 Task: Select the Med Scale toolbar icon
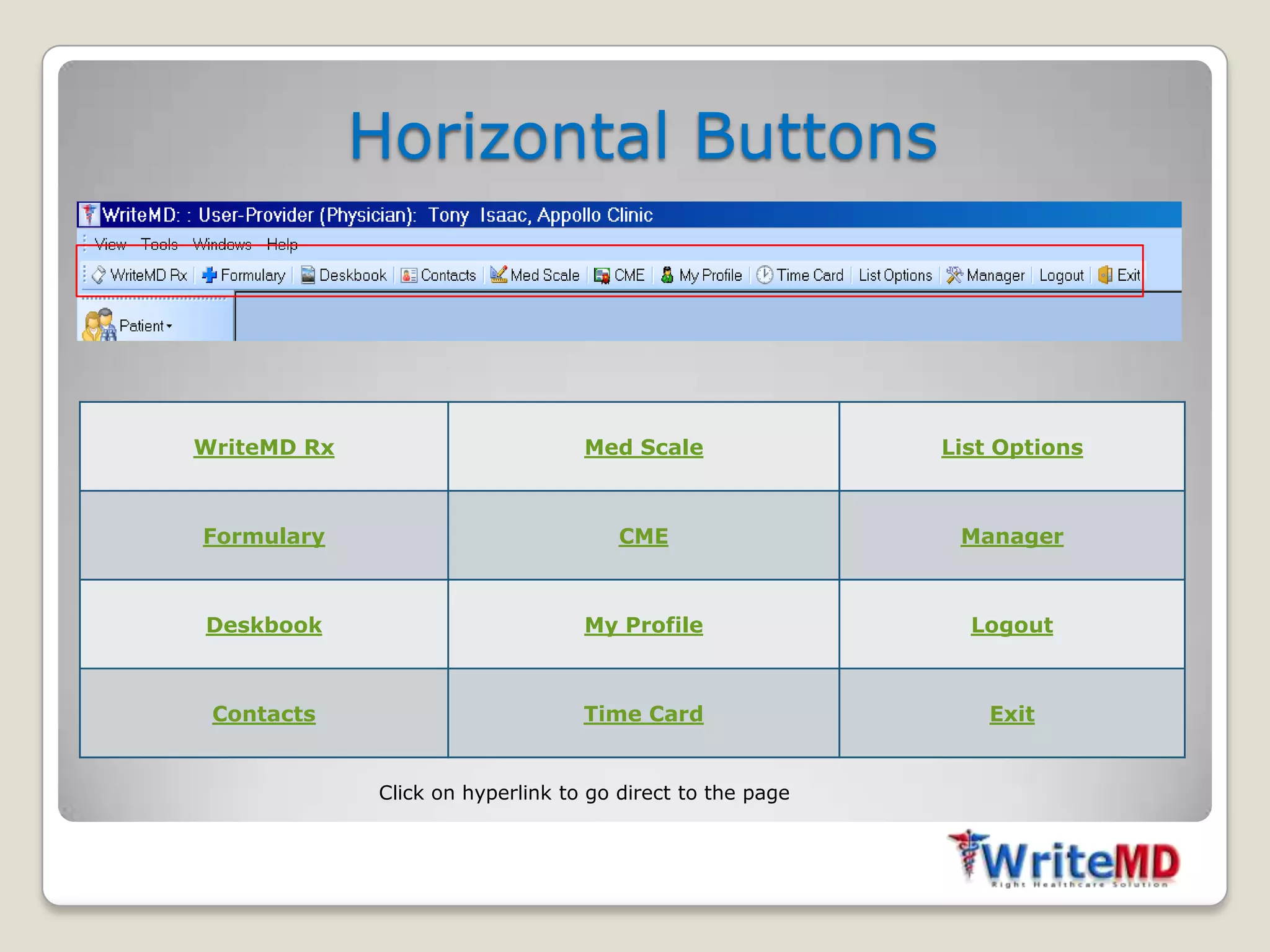[499, 275]
